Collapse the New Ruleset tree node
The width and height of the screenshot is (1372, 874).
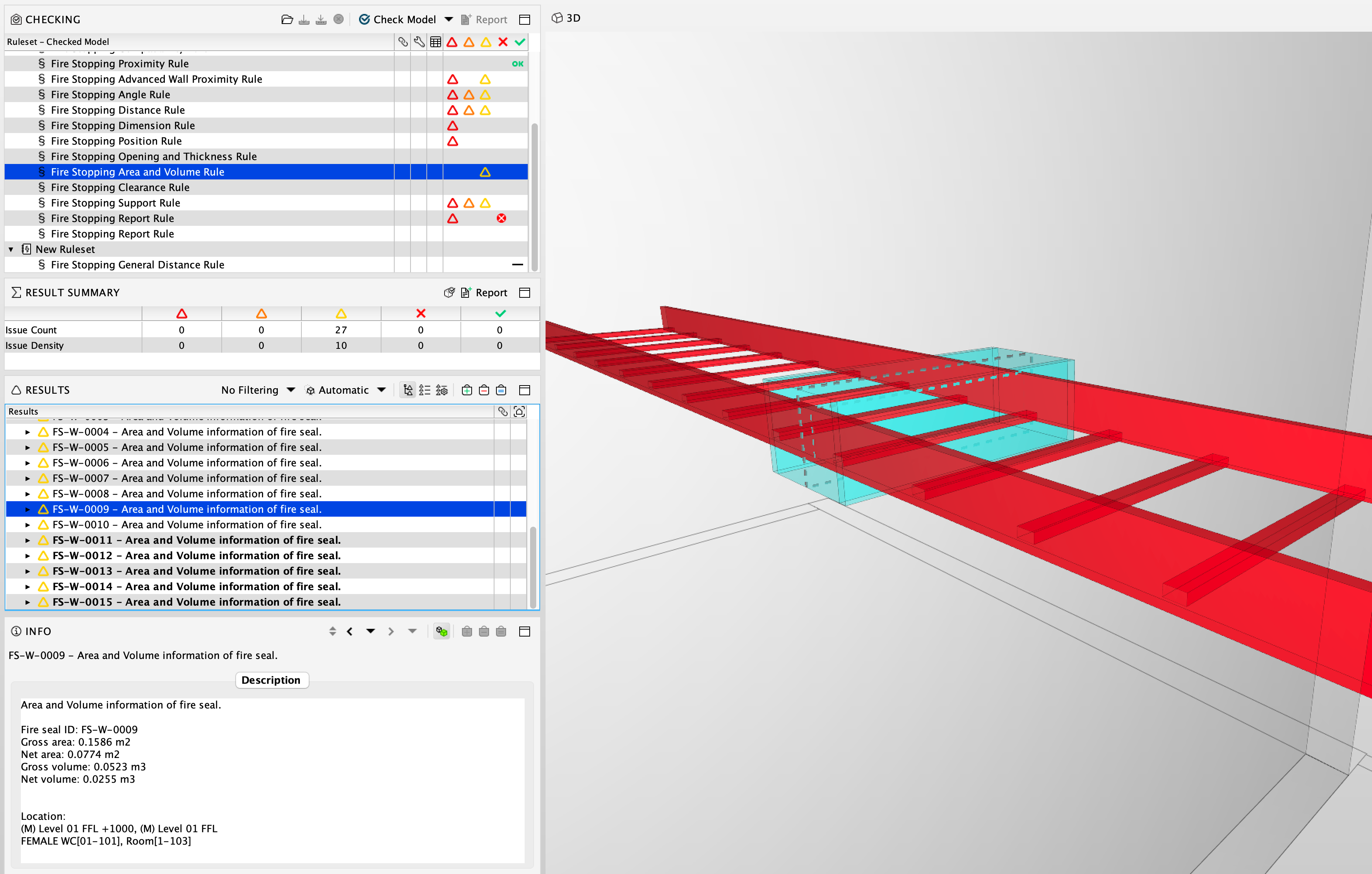click(11, 249)
